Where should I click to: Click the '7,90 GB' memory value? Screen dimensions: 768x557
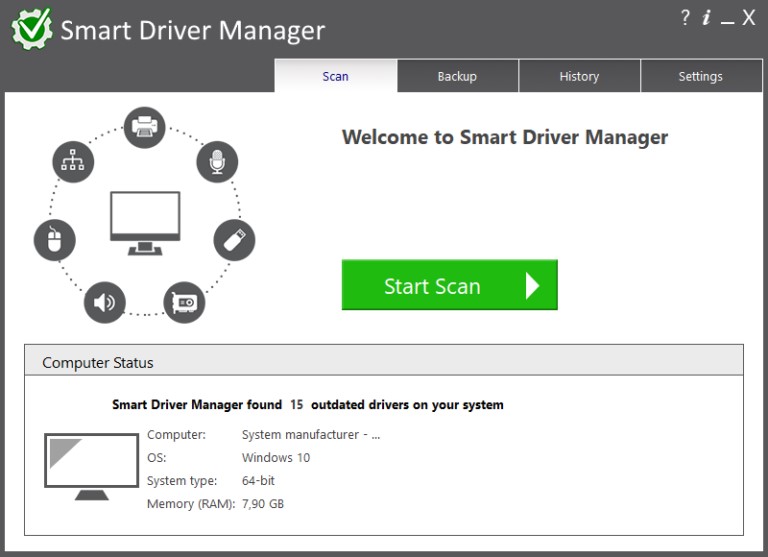pos(263,504)
